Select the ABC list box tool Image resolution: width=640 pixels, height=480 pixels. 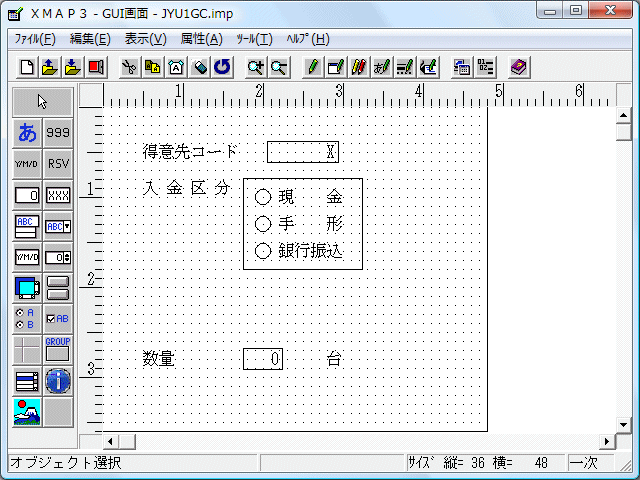27,226
